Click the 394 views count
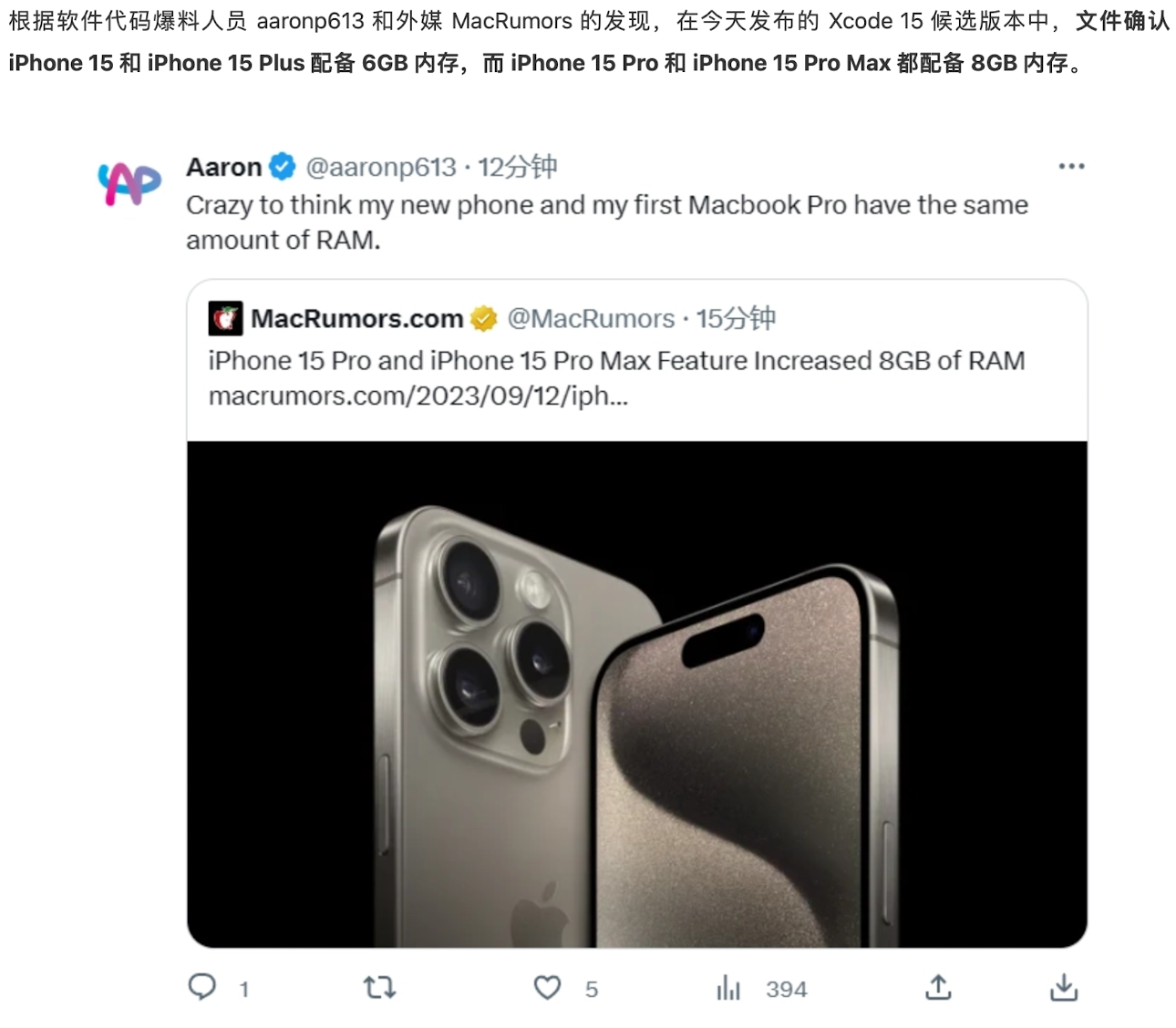Image resolution: width=1176 pixels, height=1028 pixels. point(785,989)
